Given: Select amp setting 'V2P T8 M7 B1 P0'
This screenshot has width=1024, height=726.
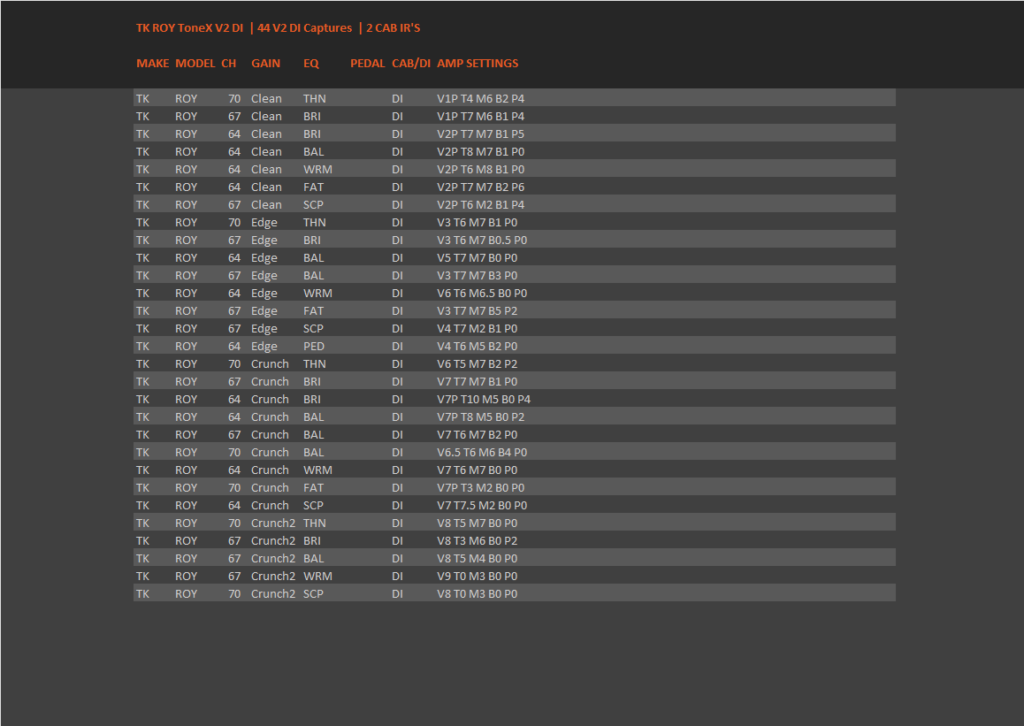Looking at the screenshot, I should click(481, 151).
